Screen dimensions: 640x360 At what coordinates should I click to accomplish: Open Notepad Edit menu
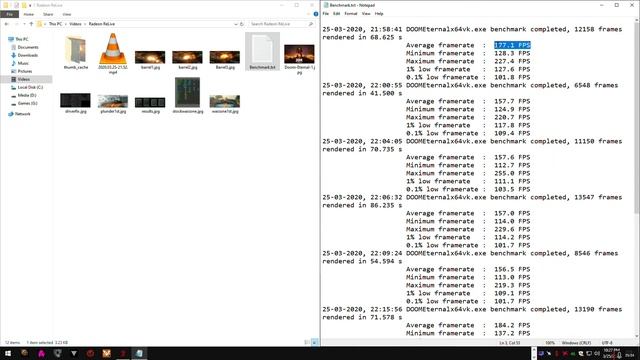point(336,14)
